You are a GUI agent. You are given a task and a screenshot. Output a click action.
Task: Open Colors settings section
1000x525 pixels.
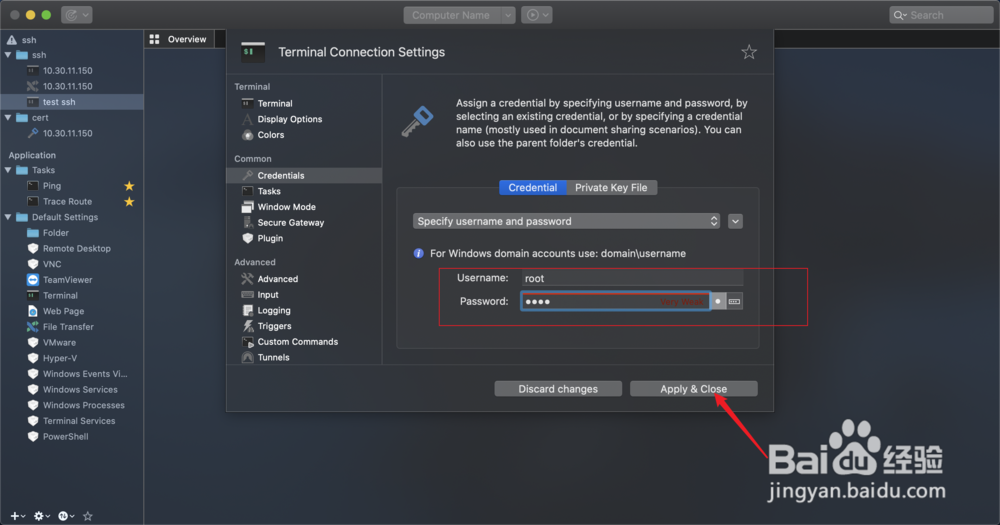tap(270, 135)
